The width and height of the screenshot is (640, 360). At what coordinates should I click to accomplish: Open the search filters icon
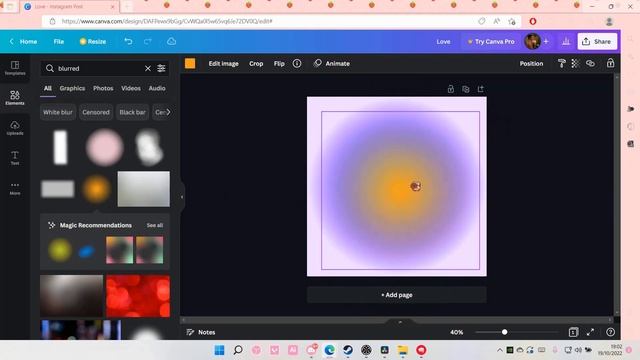click(x=162, y=68)
